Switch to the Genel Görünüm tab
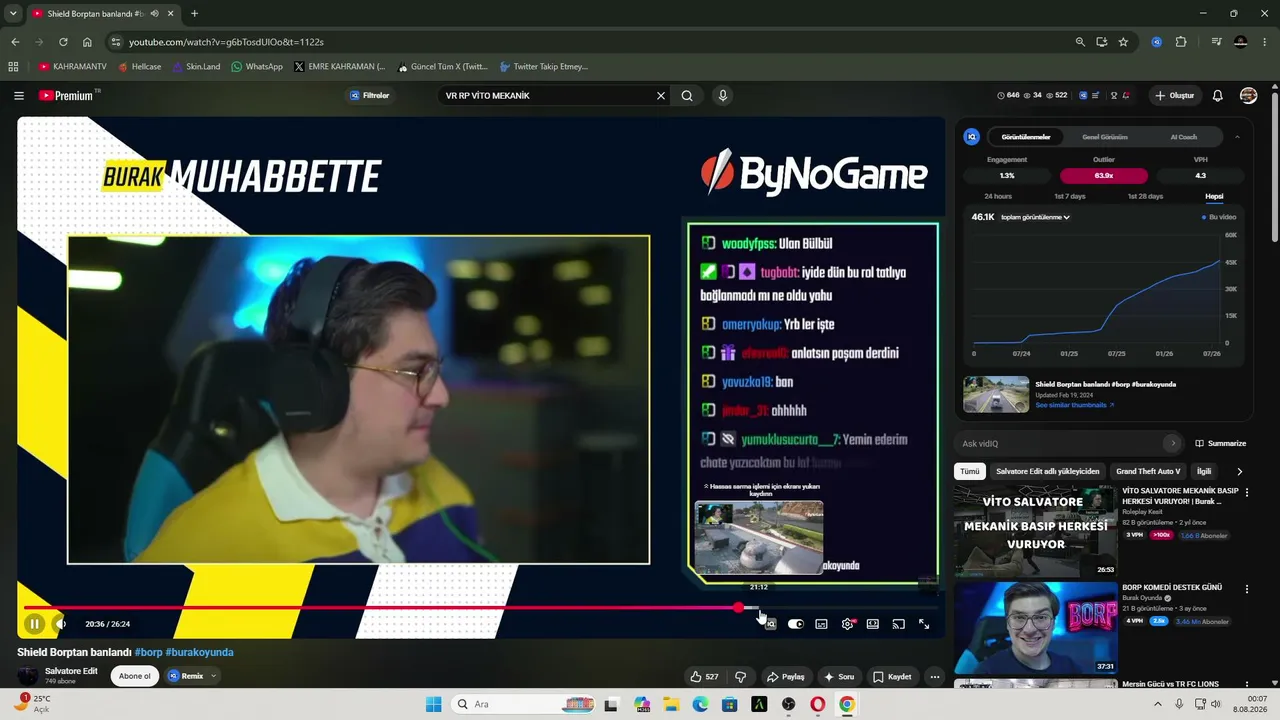This screenshot has width=1280, height=720. (x=1105, y=137)
